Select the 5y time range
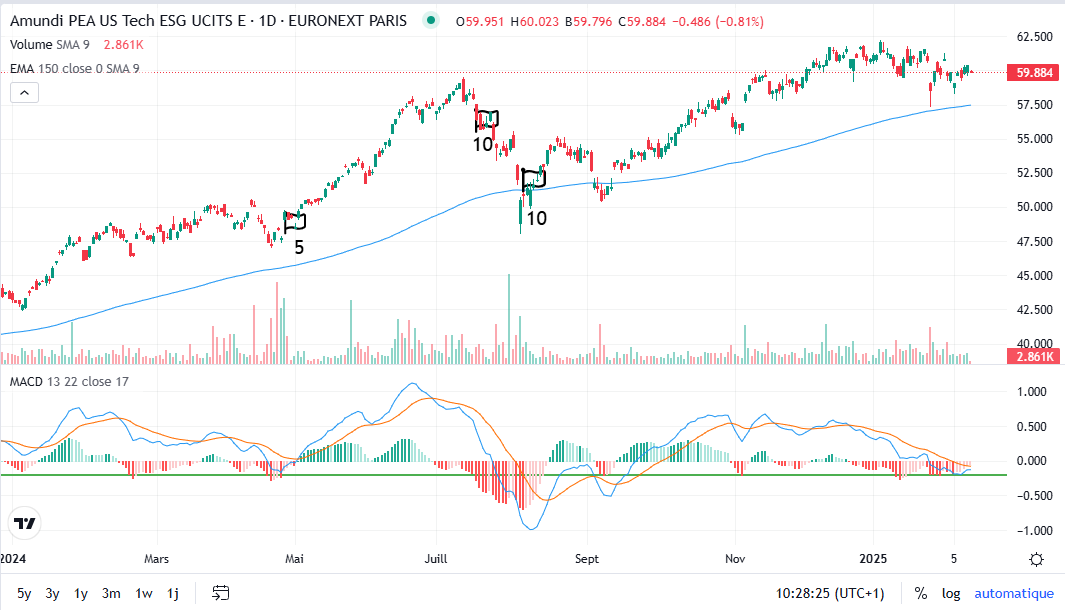 (x=24, y=593)
